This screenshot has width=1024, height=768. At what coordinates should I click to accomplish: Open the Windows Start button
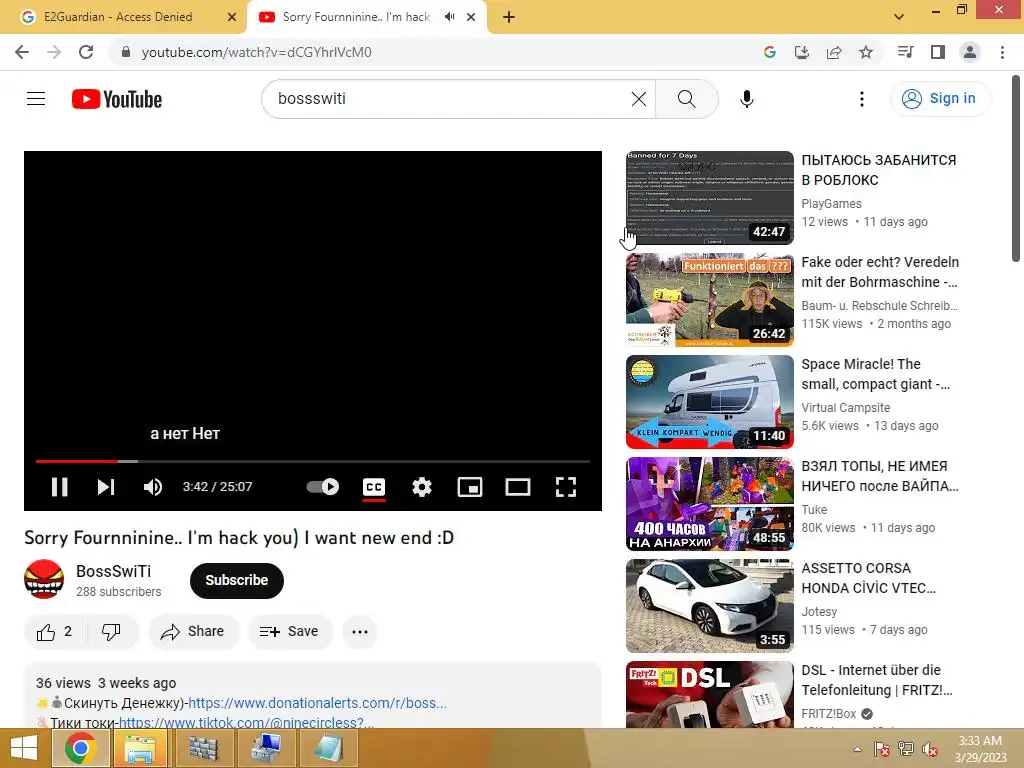tap(24, 748)
